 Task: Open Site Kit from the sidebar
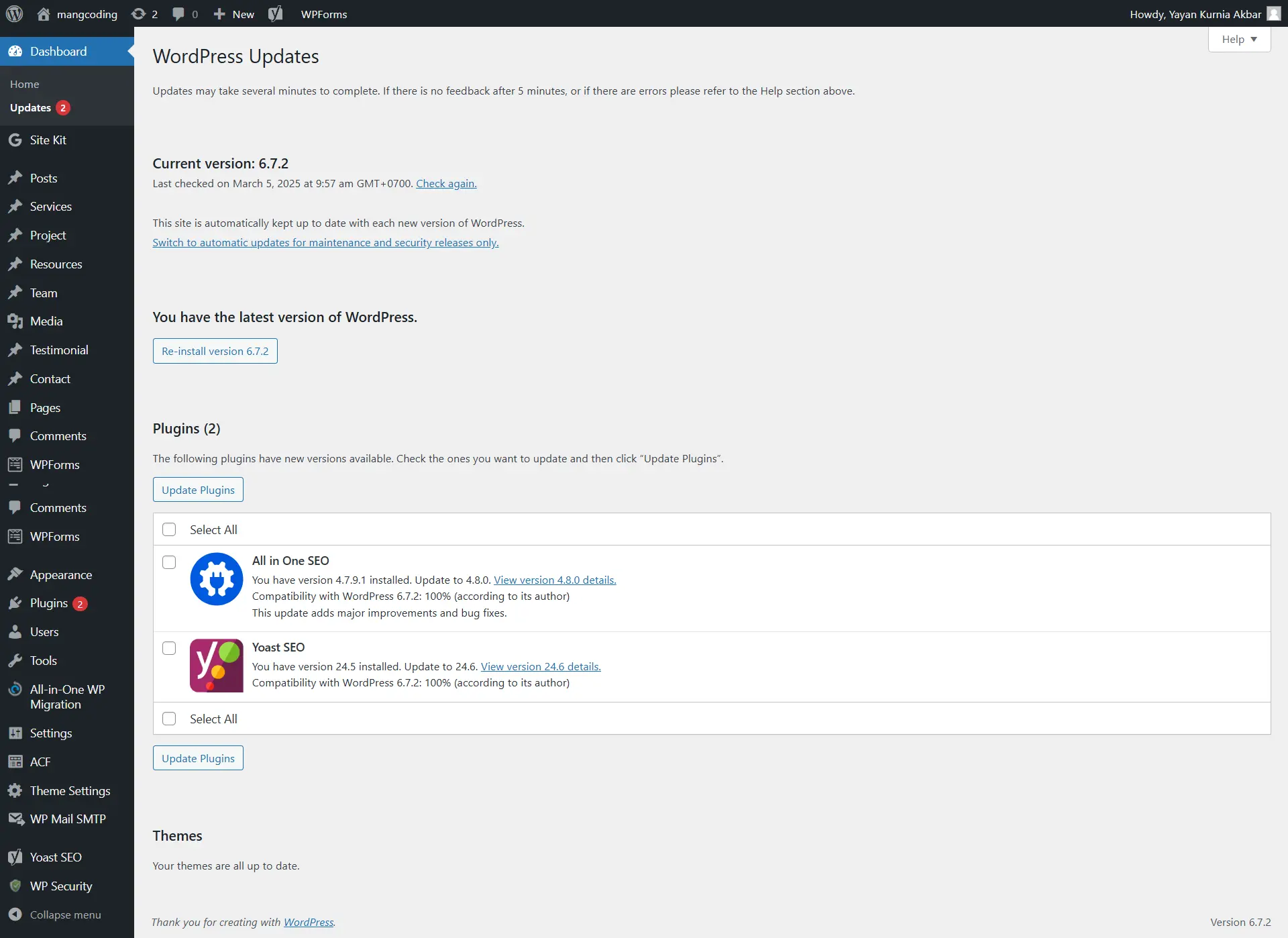(x=48, y=140)
